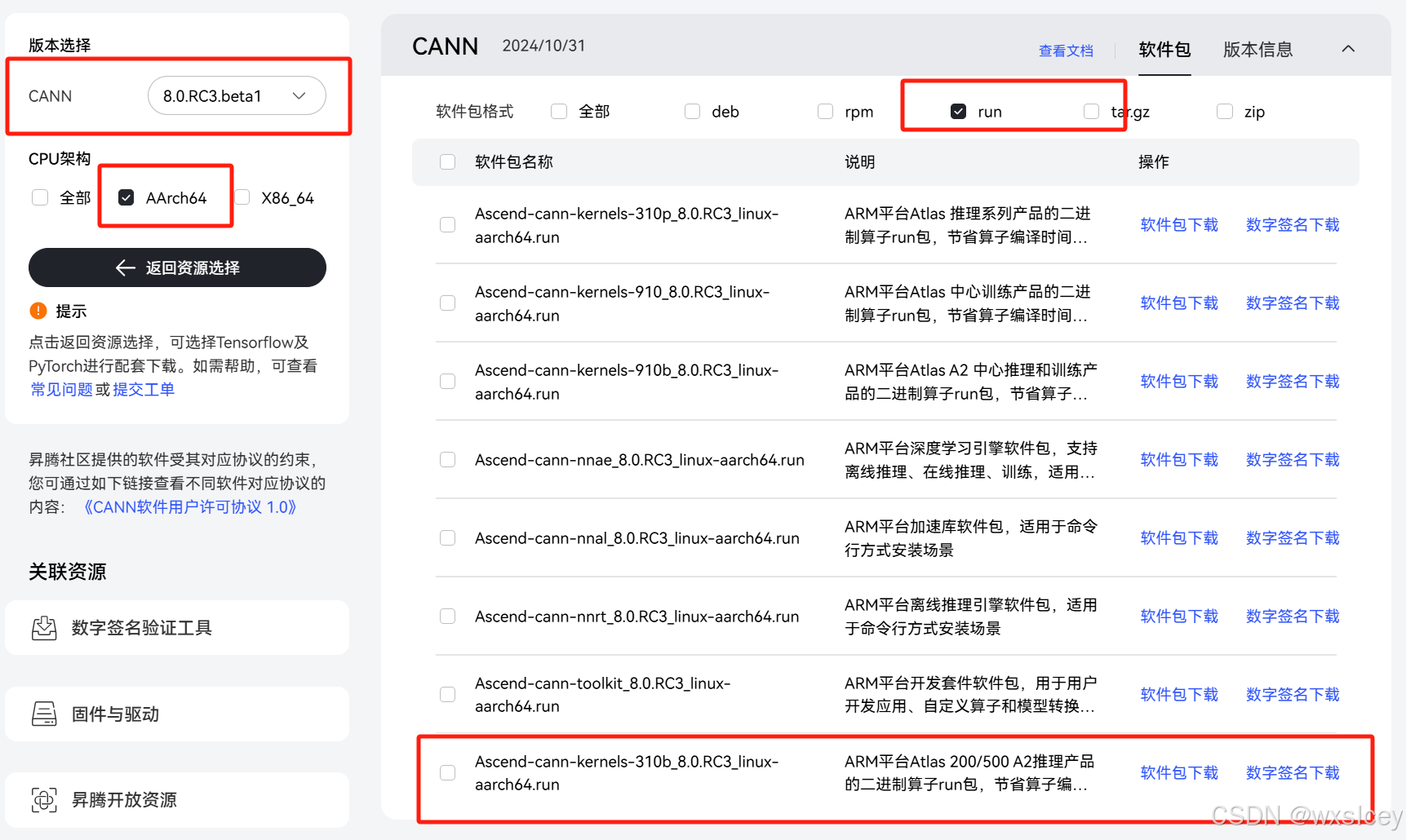
Task: Enable the 全部 package format checkbox
Action: point(559,111)
